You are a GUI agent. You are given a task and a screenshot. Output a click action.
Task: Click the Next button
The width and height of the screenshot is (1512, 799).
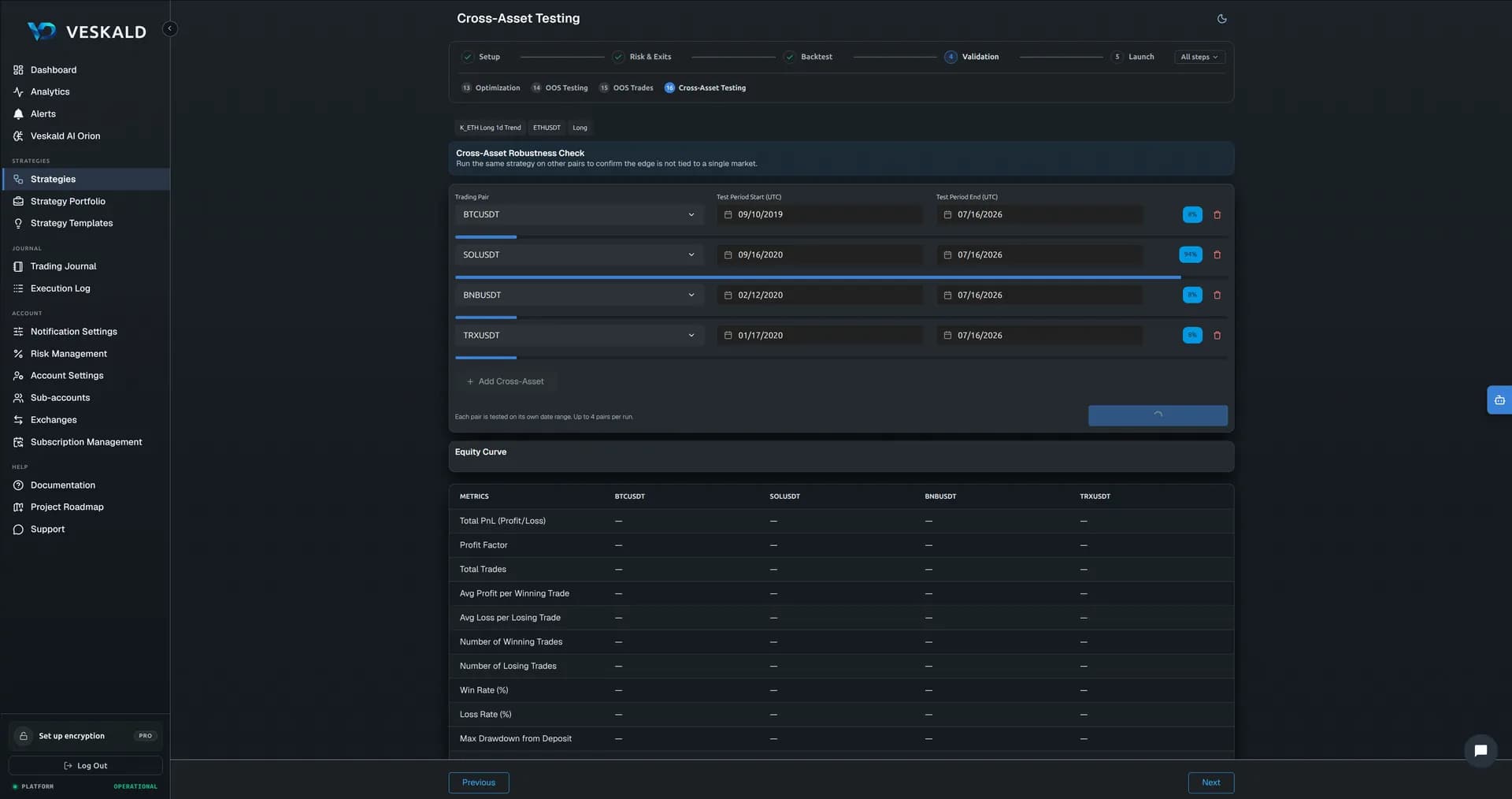1211,782
